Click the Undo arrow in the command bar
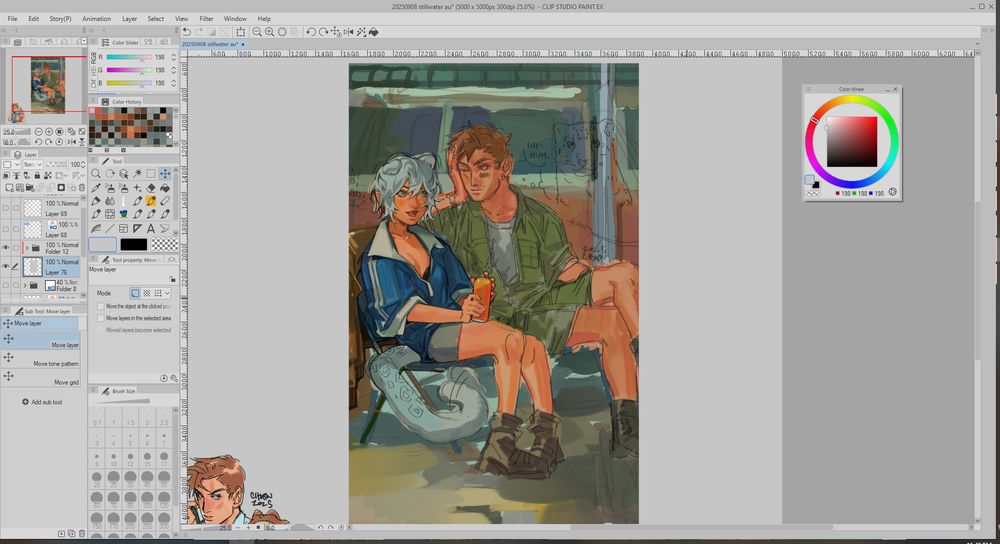Image resolution: width=1000 pixels, height=544 pixels. pyautogui.click(x=186, y=32)
